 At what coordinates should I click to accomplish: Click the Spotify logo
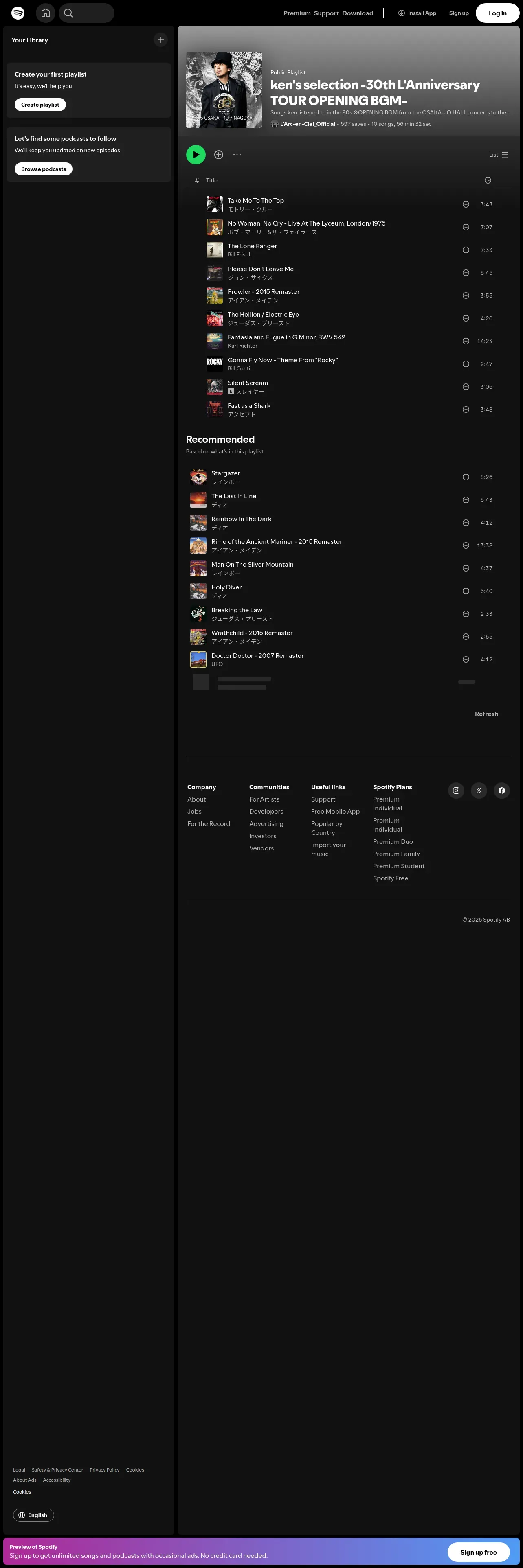18,13
